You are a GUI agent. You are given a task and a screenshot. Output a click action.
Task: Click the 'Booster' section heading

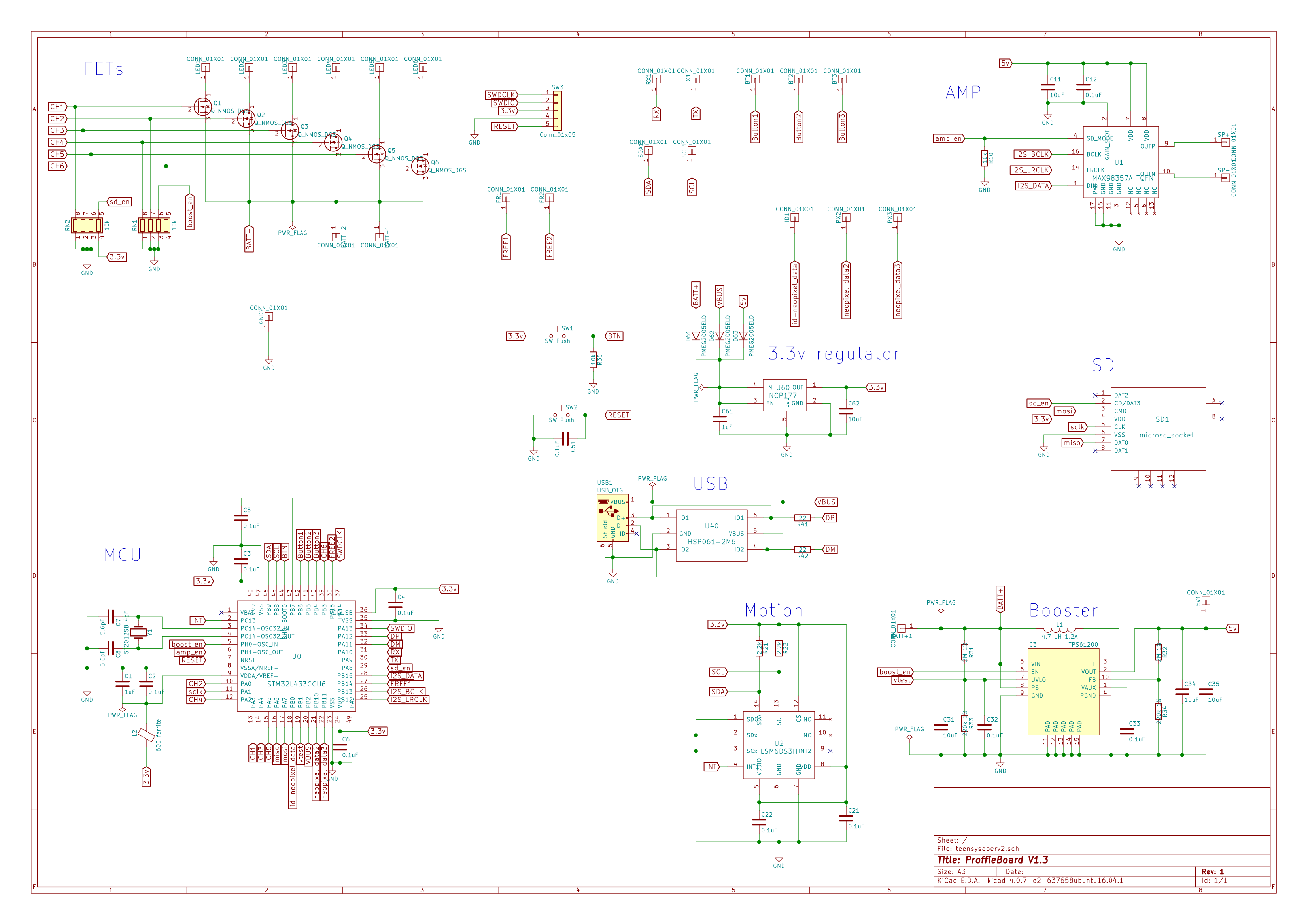click(x=1063, y=610)
